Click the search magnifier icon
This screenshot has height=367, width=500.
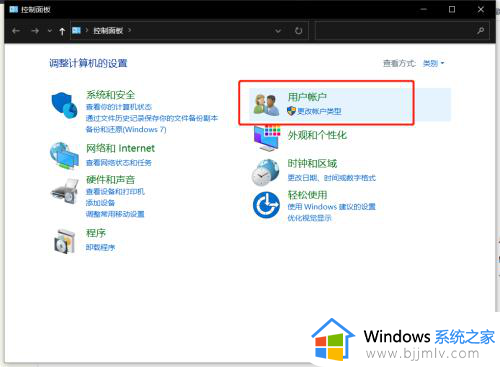click(480, 31)
